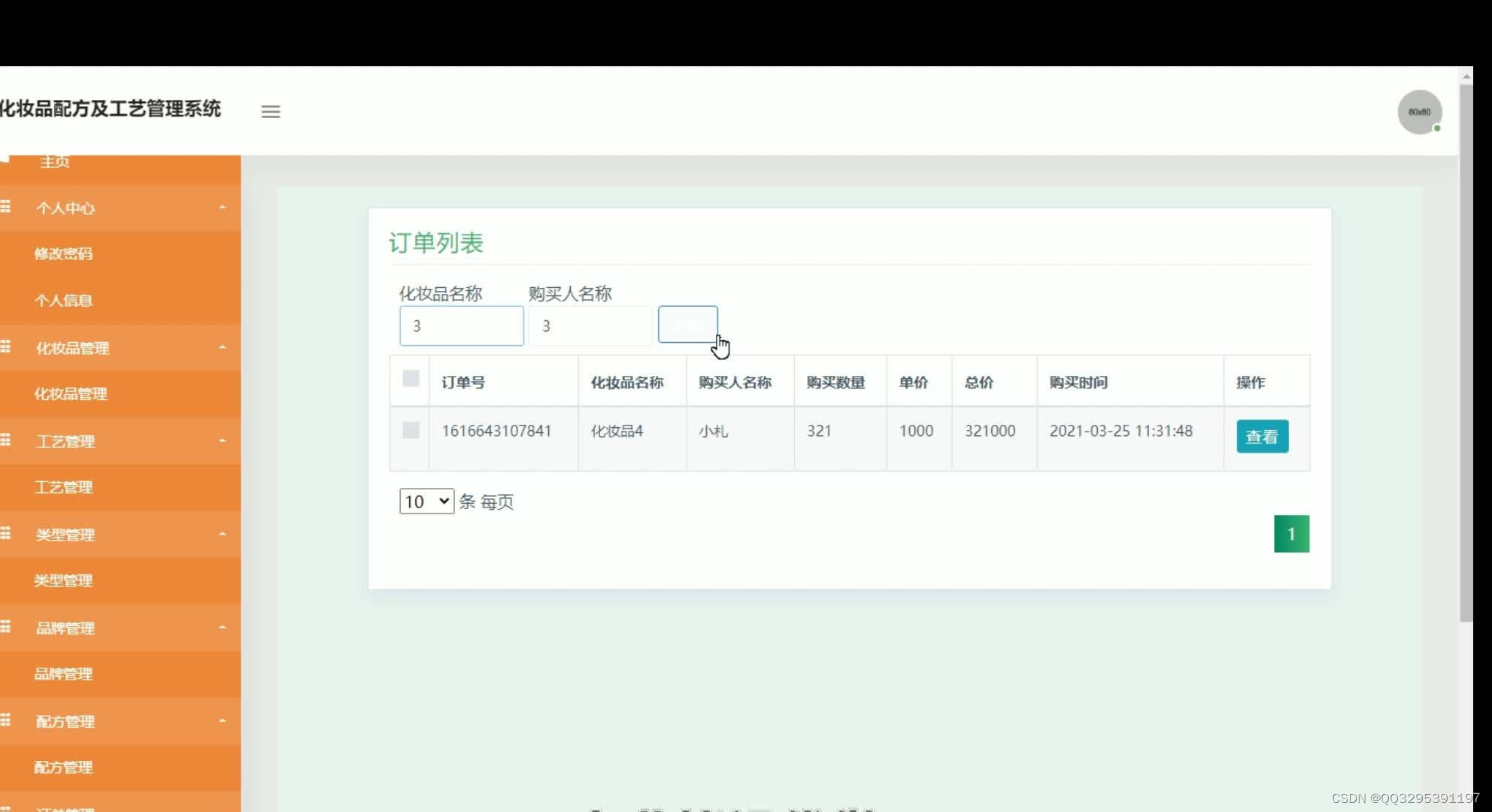
Task: Open the 配方管理 submenu item
Action: point(63,767)
